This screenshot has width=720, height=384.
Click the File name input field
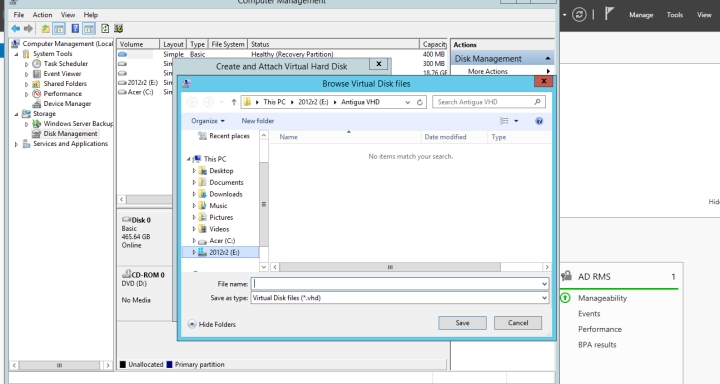pyautogui.click(x=399, y=284)
